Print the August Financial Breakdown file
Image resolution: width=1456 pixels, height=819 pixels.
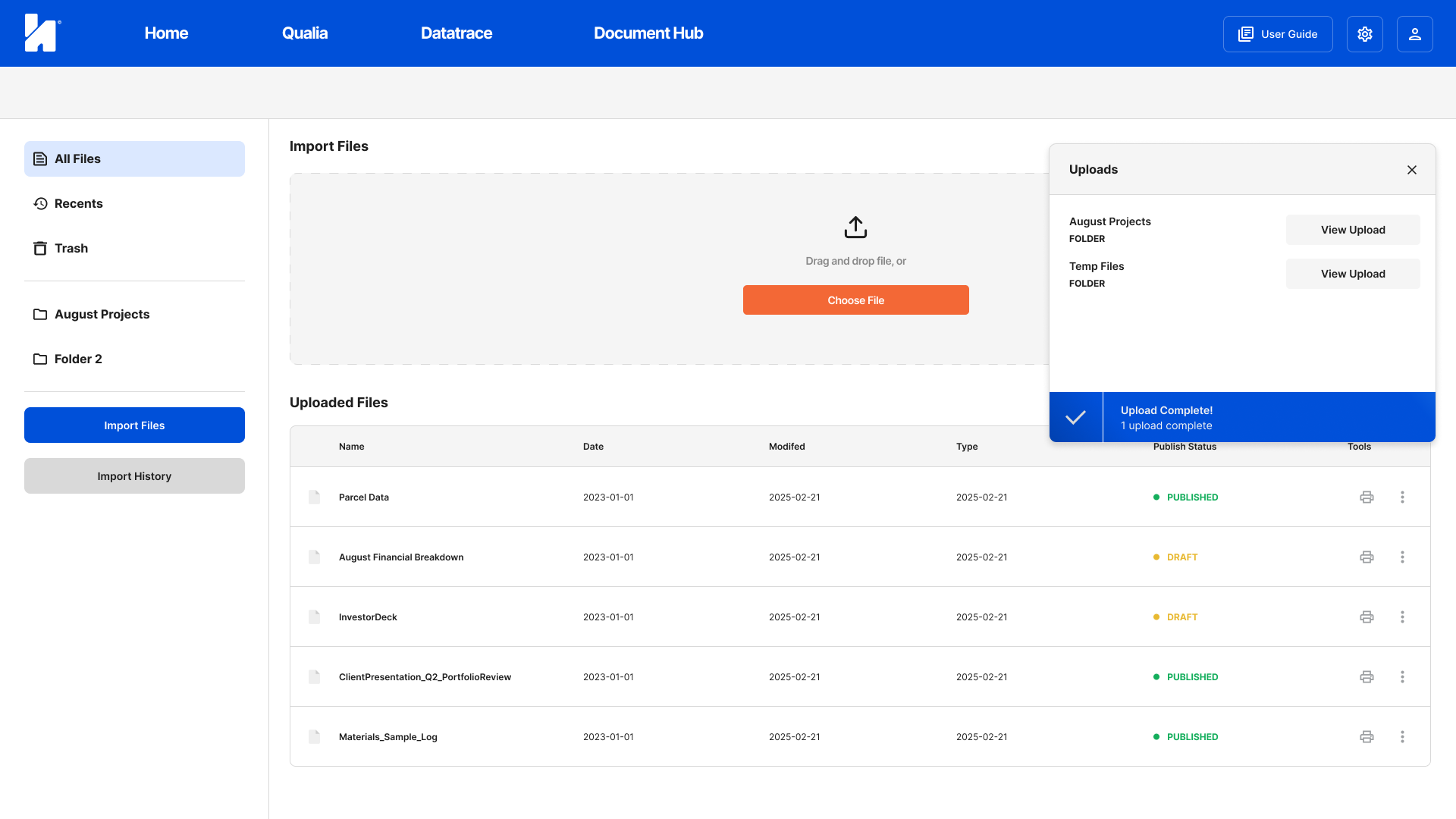tap(1367, 557)
